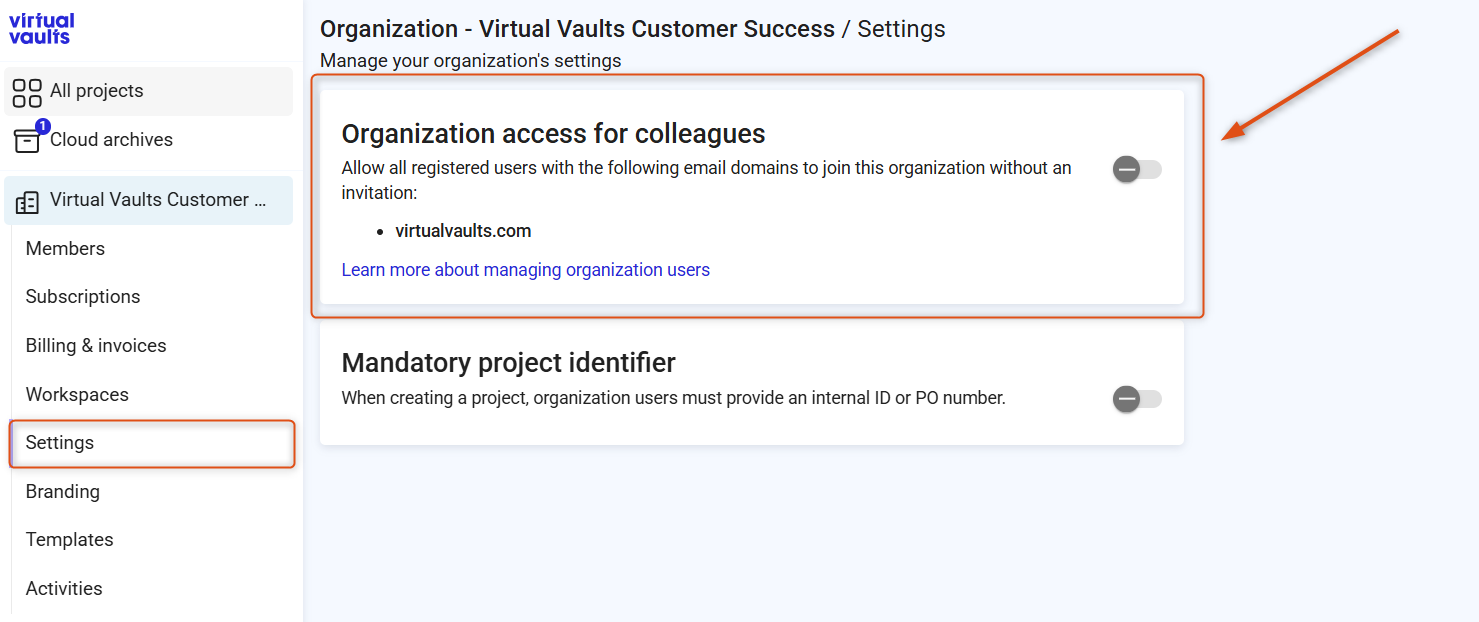Click the organization building icon
1479x622 pixels.
click(x=28, y=201)
